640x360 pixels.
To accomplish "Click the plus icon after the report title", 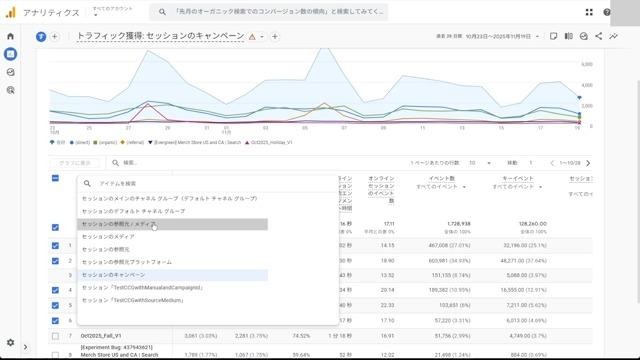I will tap(275, 37).
